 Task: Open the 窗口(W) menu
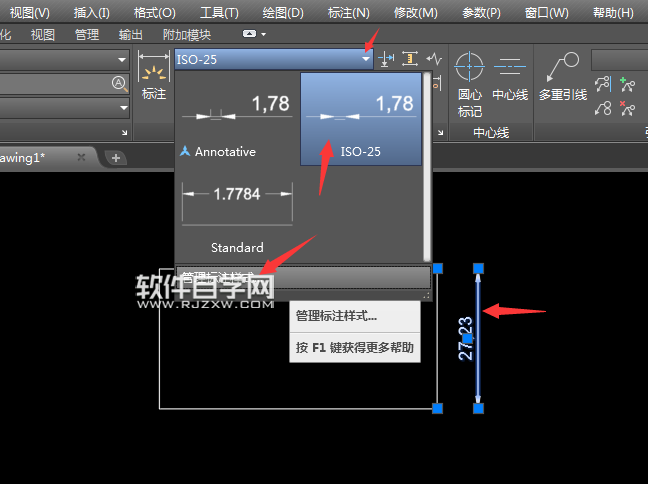(x=547, y=13)
